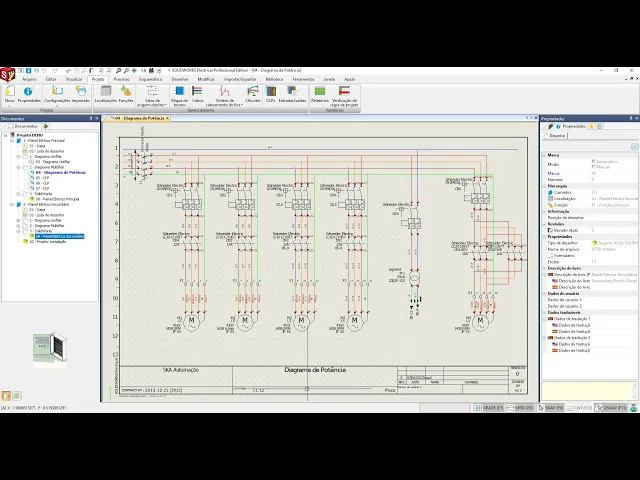Toggle ORTO (F8) in status bar
Image resolution: width=640 pixels, height=480 pixels.
tap(520, 408)
